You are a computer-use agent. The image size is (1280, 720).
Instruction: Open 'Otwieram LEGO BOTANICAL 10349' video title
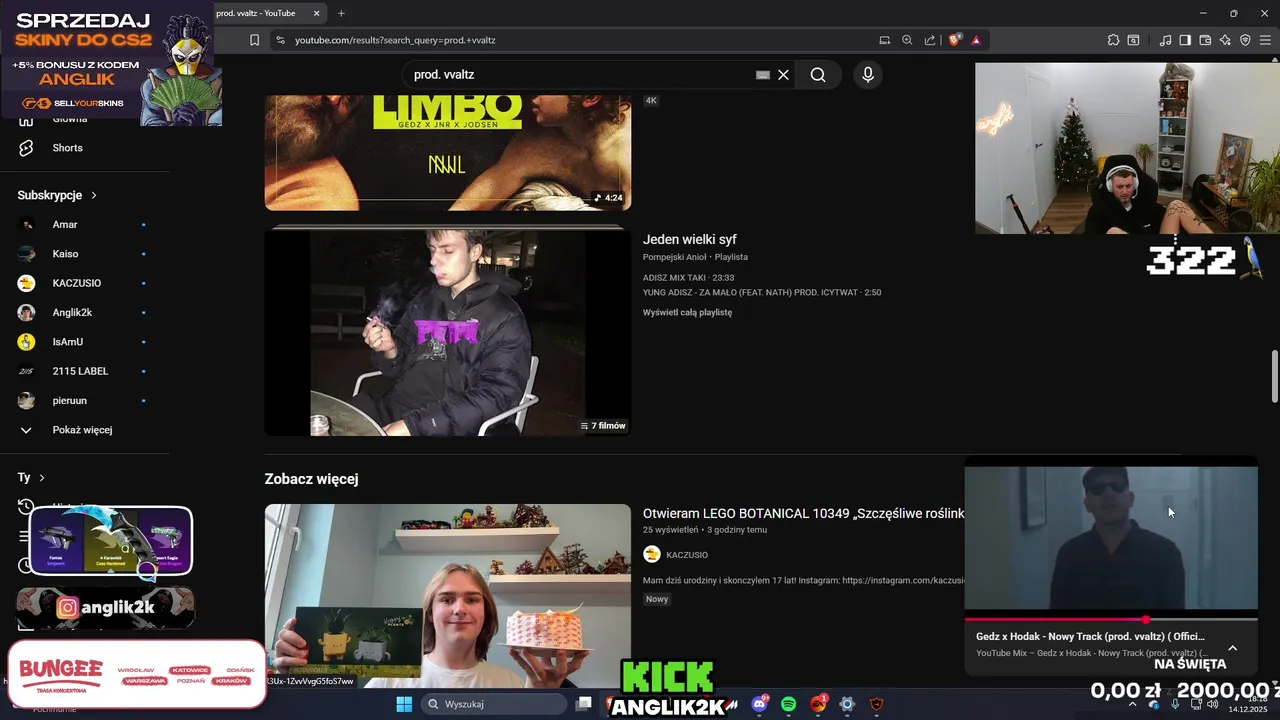[803, 514]
